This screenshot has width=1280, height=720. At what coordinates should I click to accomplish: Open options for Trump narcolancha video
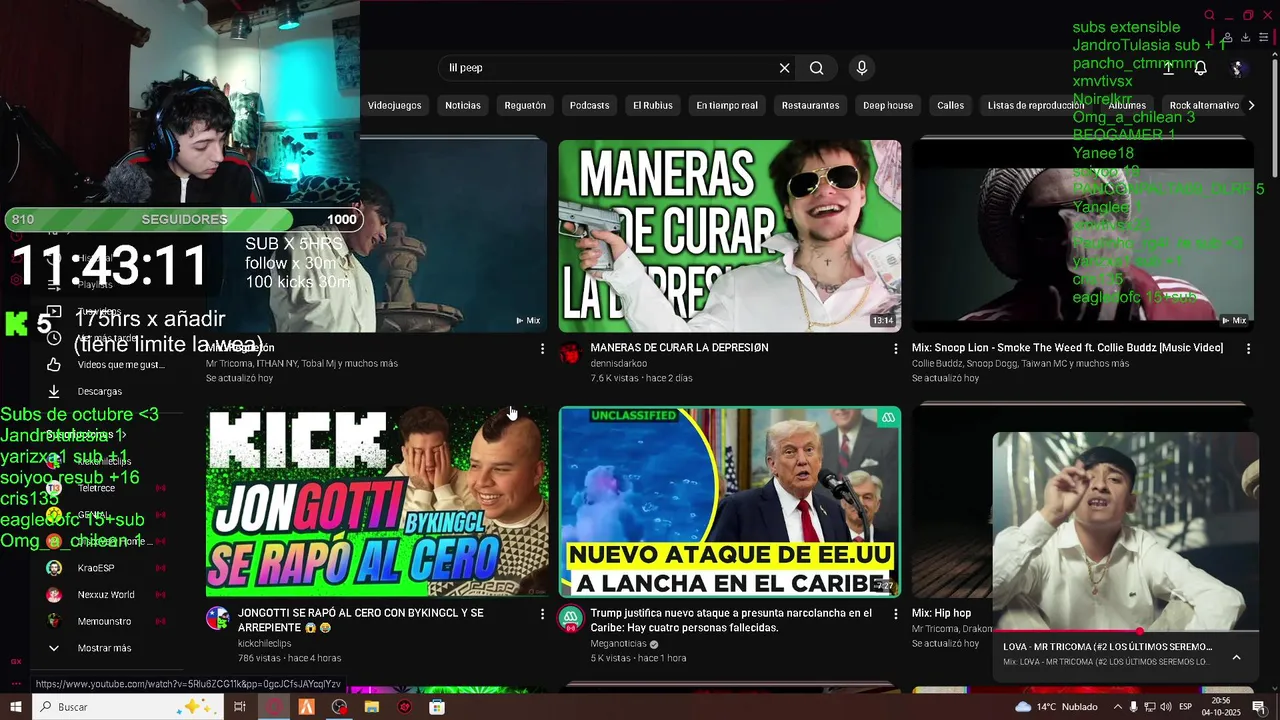coord(896,613)
